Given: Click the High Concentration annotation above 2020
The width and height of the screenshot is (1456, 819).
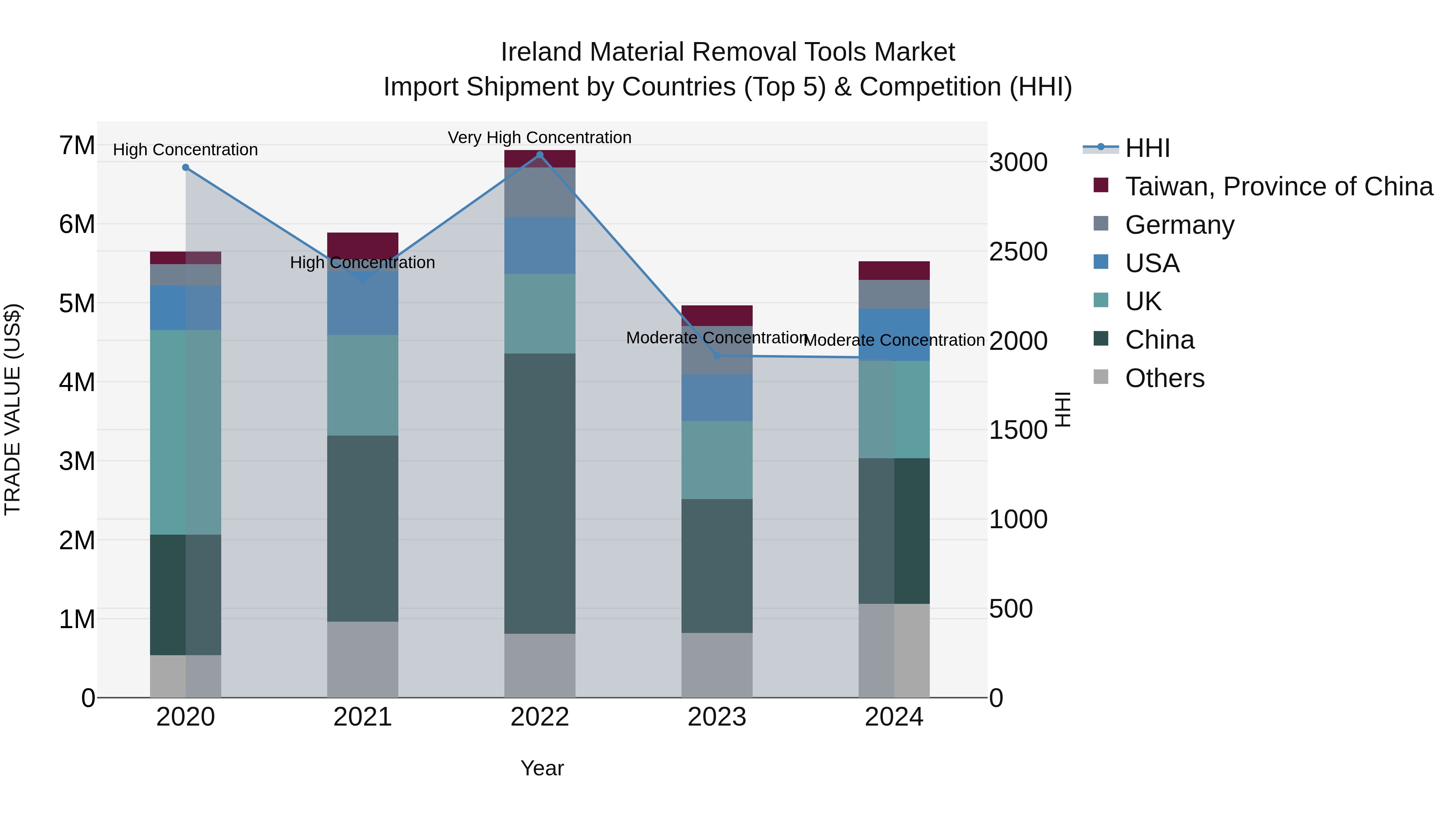Looking at the screenshot, I should (185, 150).
